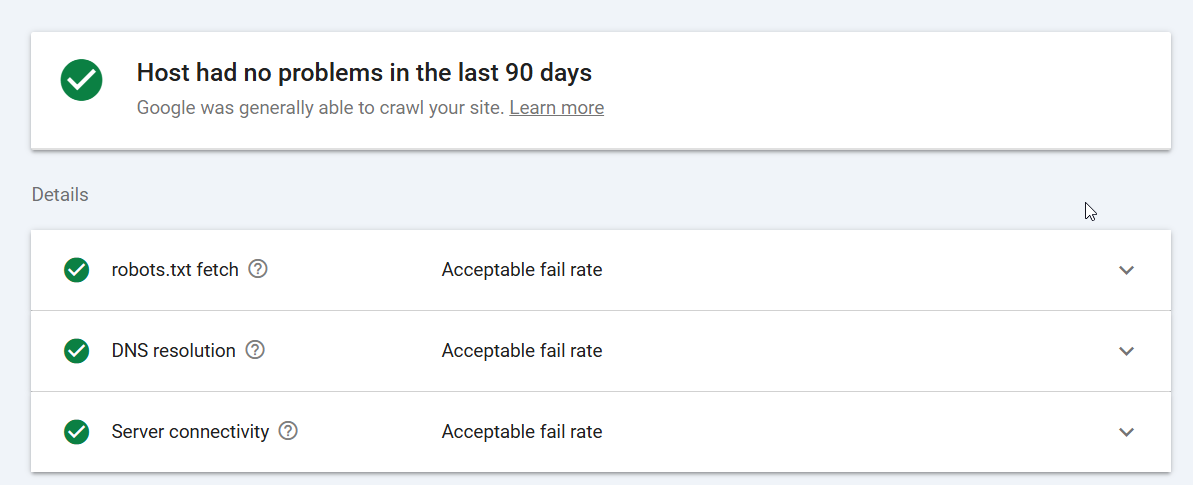The image size is (1193, 485).
Task: Expand the DNS resolution row chevron
Action: point(1127,351)
